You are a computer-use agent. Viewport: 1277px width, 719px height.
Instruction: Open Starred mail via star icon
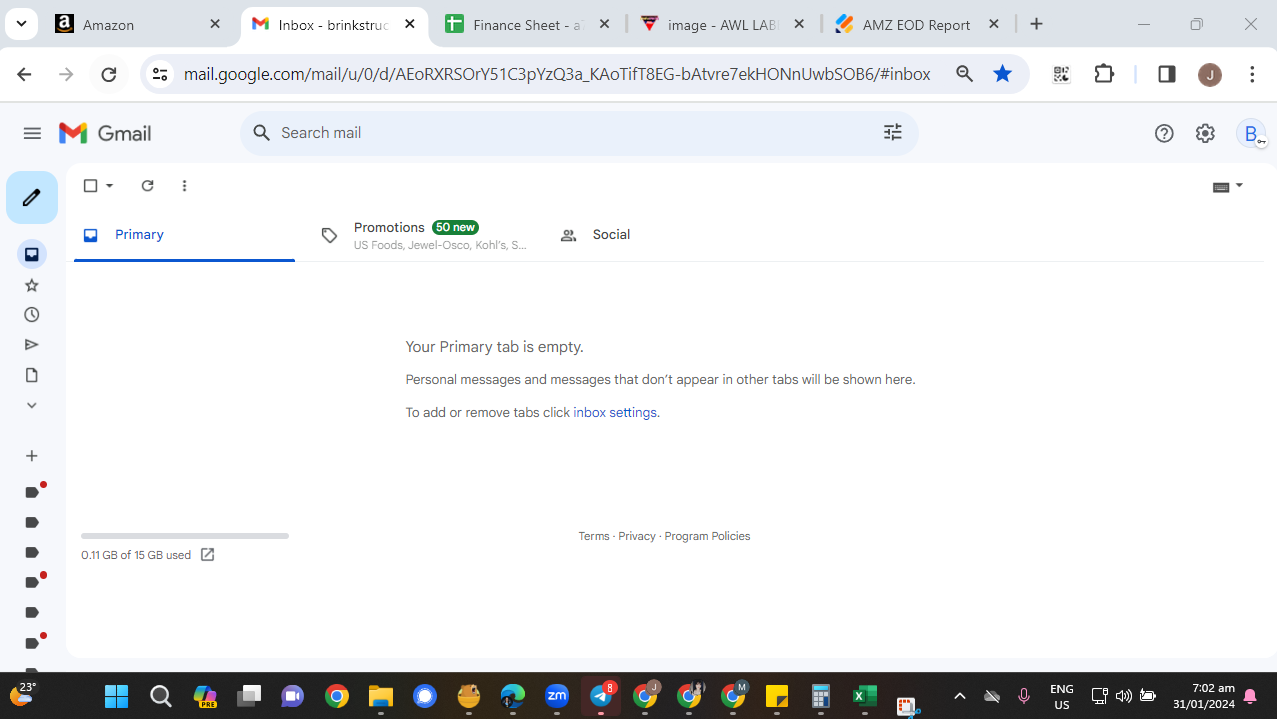[32, 285]
